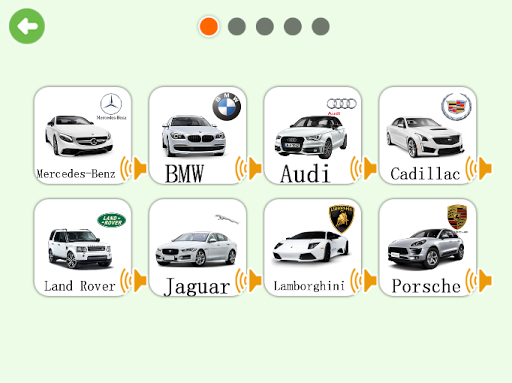Viewport: 512px width, 383px height.
Task: Select the Cadillac car image
Action: pyautogui.click(x=425, y=137)
